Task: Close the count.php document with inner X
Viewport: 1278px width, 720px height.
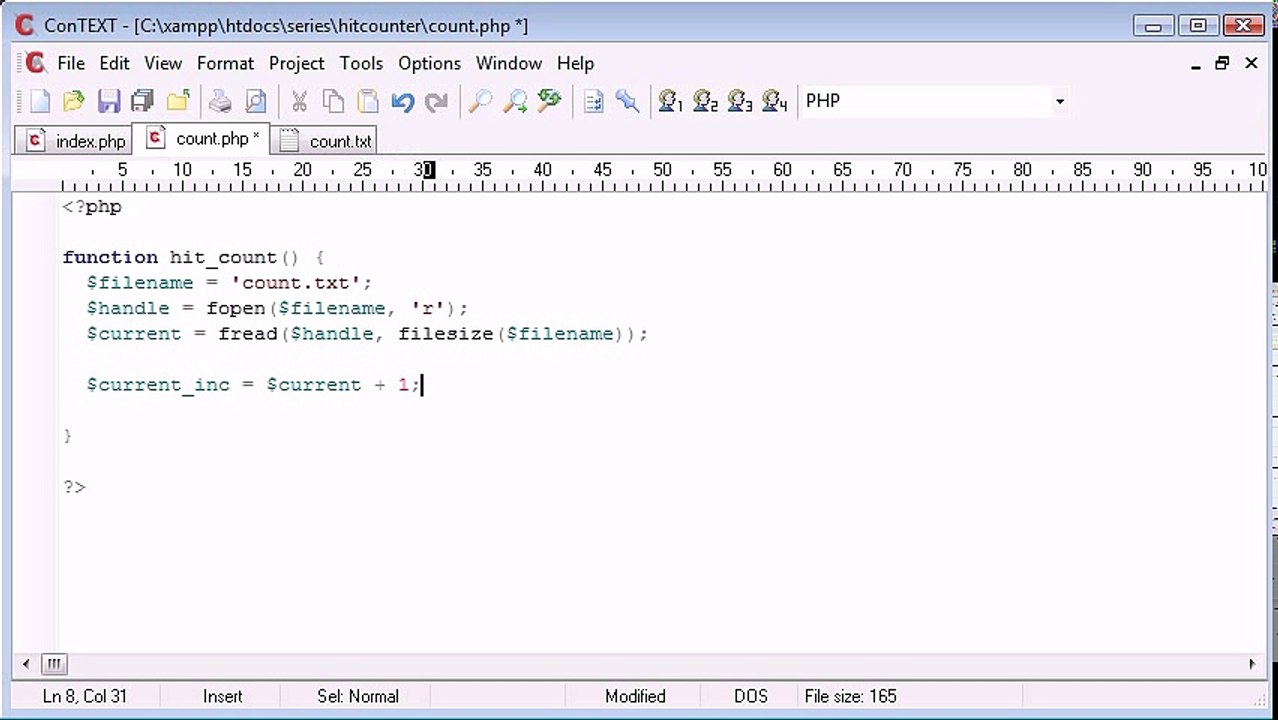Action: click(1251, 63)
